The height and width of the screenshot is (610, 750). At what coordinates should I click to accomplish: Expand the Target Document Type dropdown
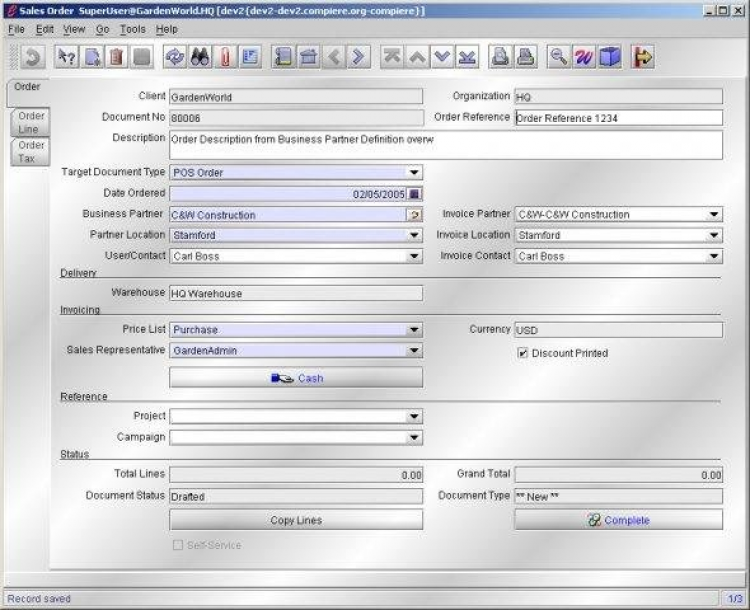(414, 173)
